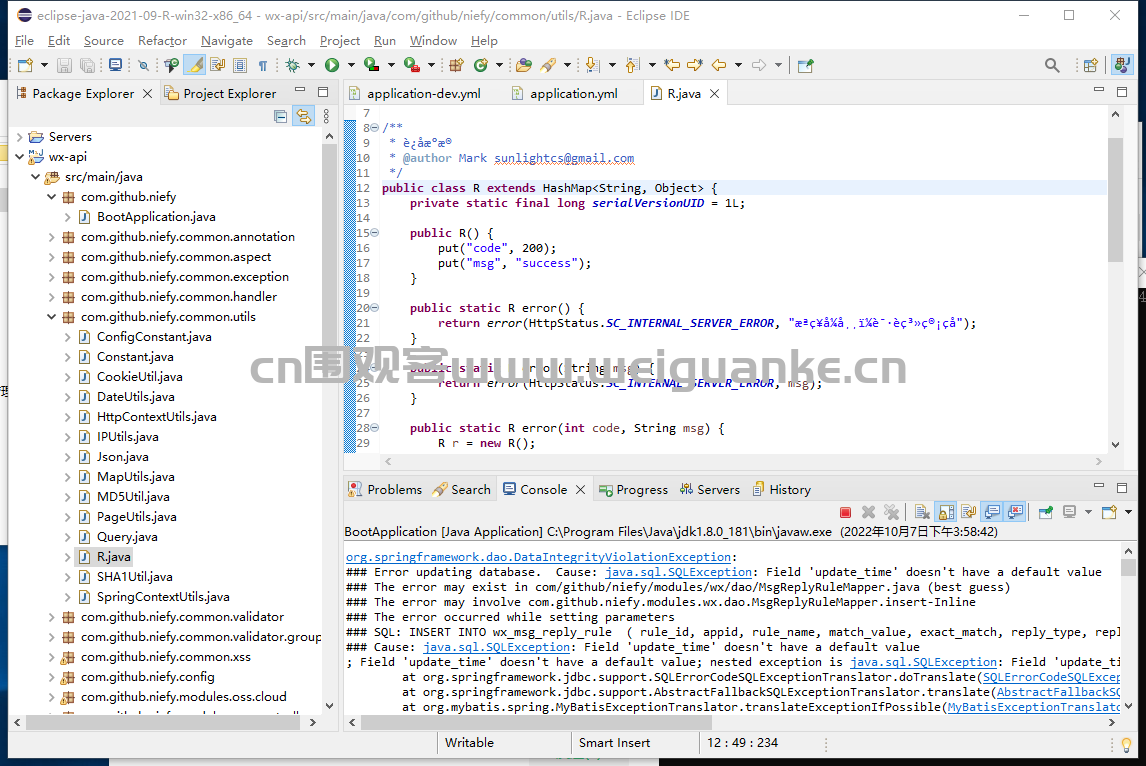Screen dimensions: 1146x766
Task: Click the Coverage run icon
Action: [371, 66]
